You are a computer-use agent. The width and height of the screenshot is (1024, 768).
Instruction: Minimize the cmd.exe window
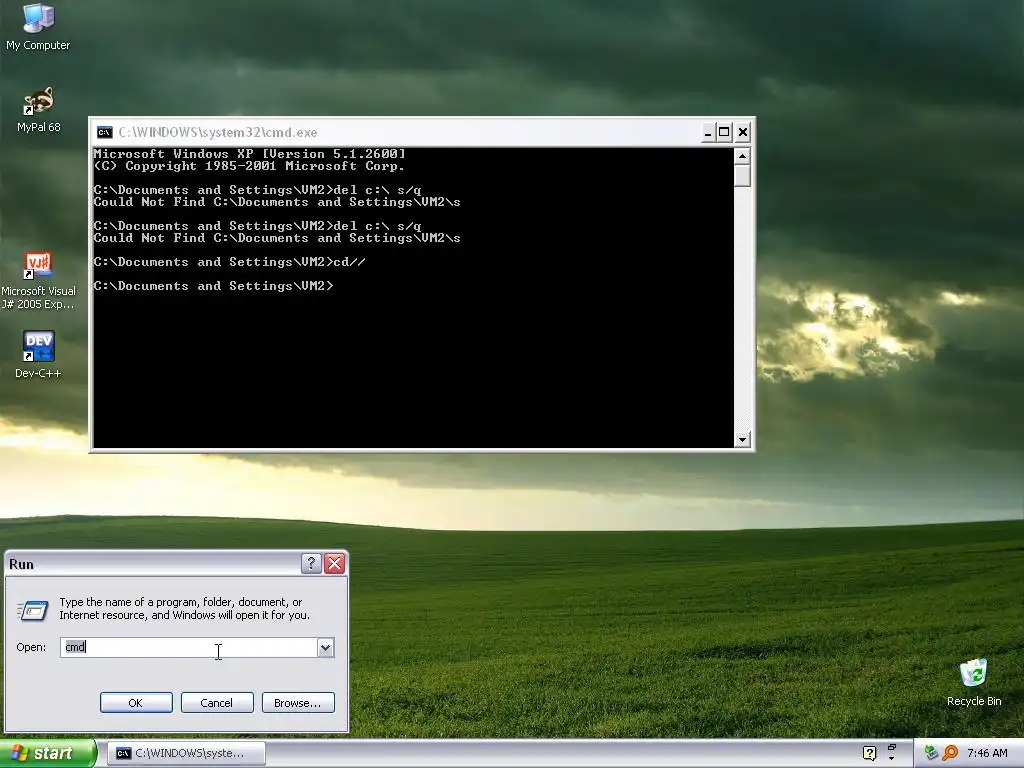[707, 133]
